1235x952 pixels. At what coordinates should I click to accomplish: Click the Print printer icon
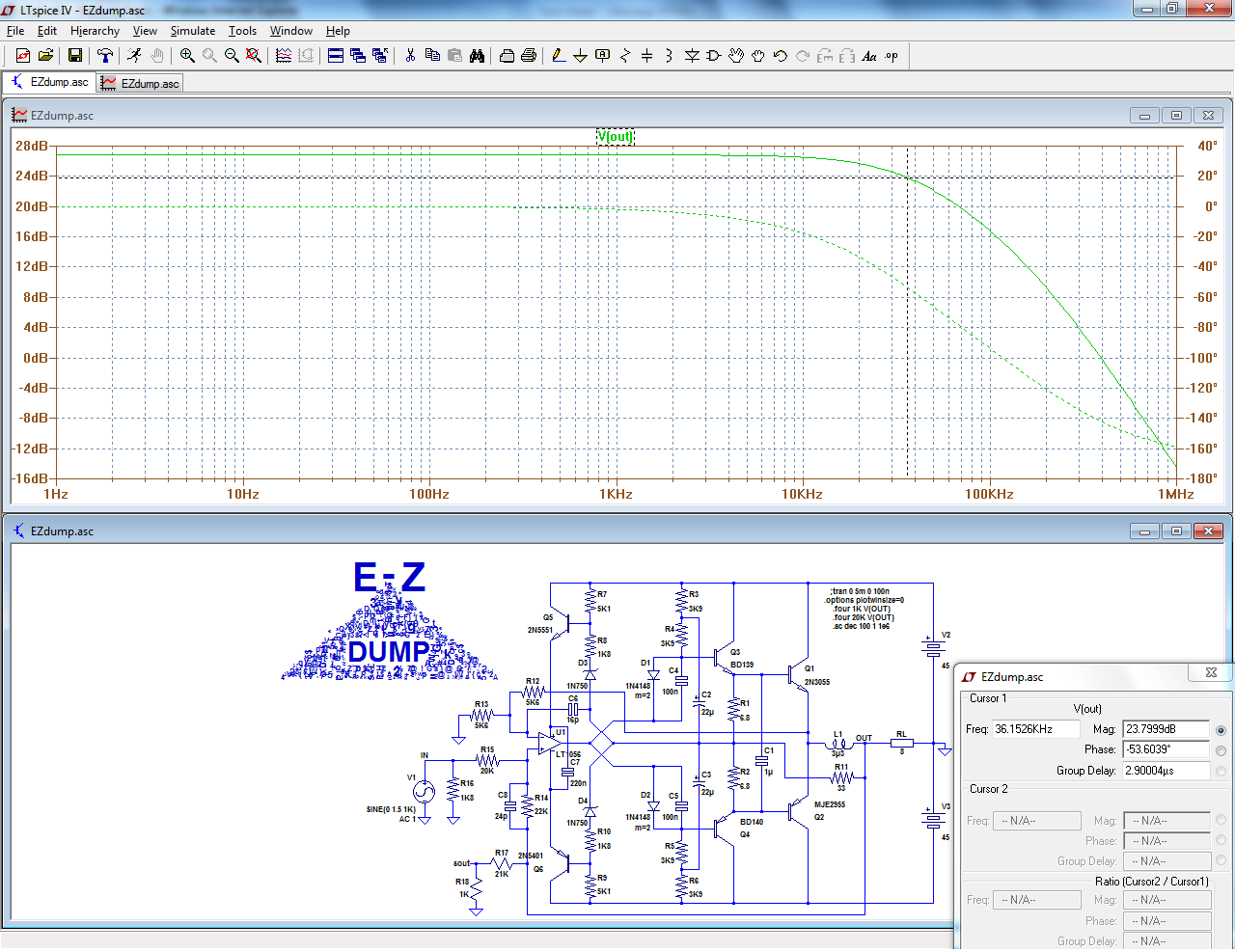point(529,56)
